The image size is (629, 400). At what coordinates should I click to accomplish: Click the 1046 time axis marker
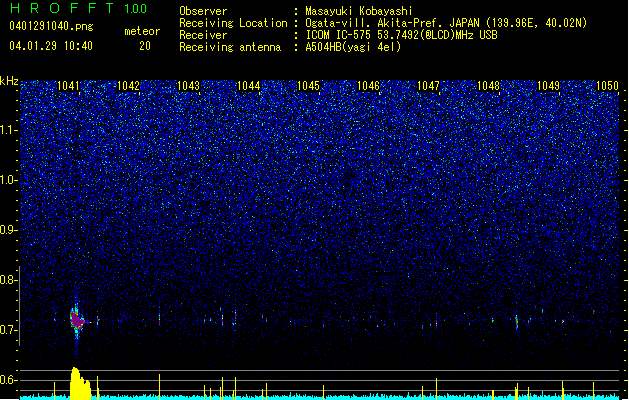coord(368,86)
